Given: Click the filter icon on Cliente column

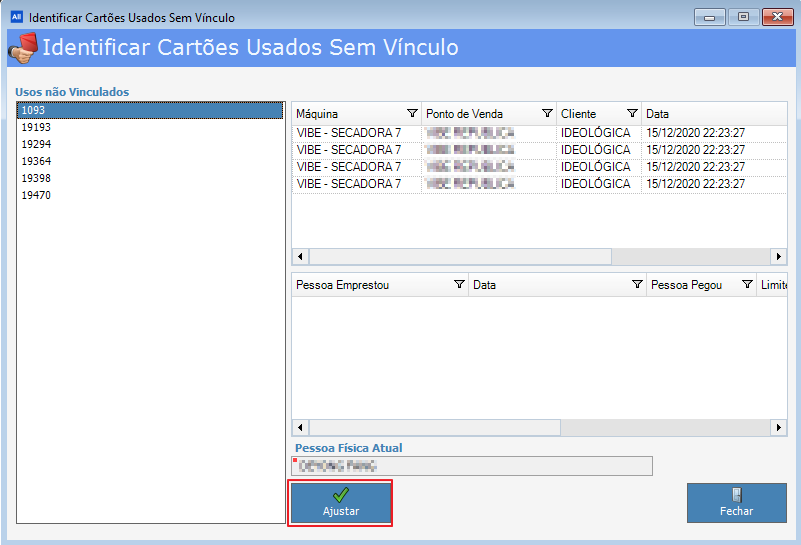Looking at the screenshot, I should point(632,114).
